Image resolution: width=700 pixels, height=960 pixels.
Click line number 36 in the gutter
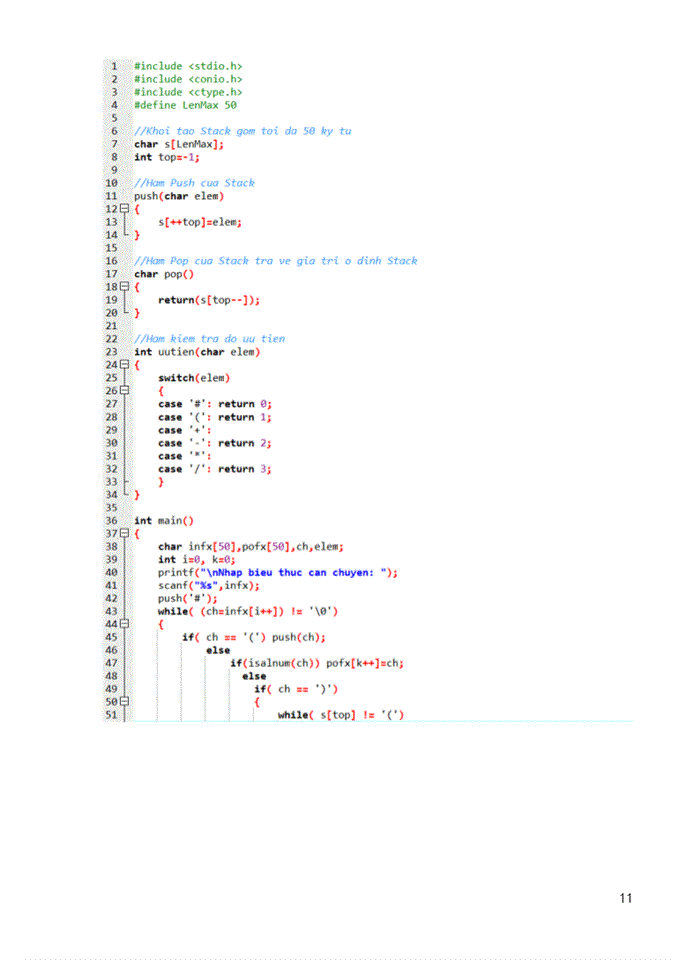(112, 521)
